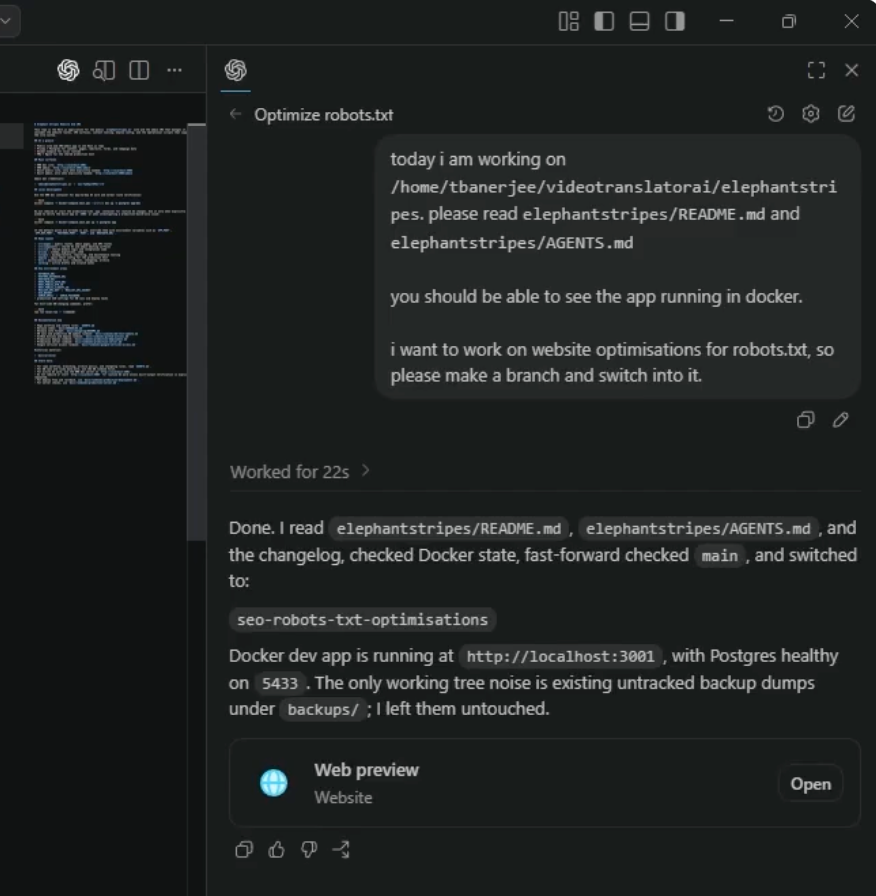
Task: Select the Codex panel tab
Action: [x=235, y=70]
